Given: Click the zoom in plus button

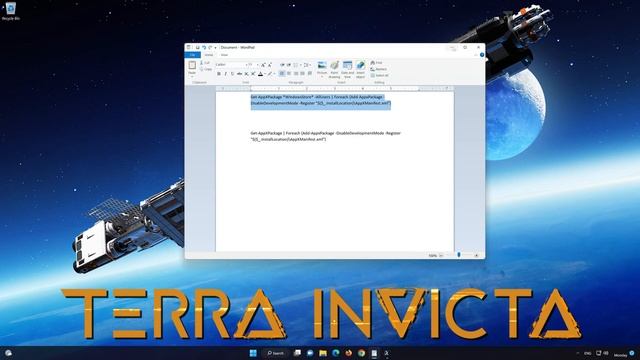Looking at the screenshot, I should [x=476, y=256].
